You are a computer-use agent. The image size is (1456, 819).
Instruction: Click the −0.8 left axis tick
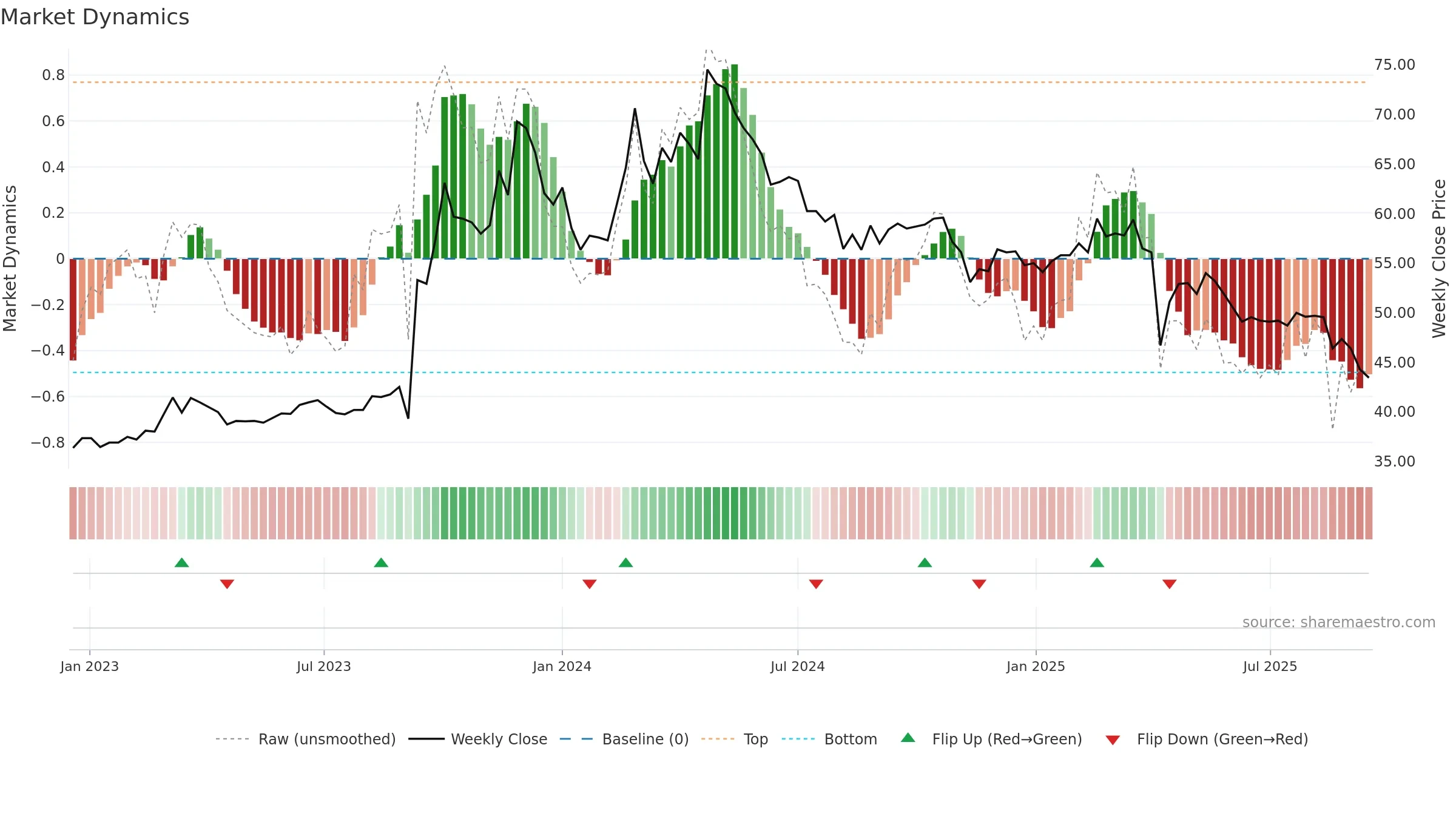[48, 443]
